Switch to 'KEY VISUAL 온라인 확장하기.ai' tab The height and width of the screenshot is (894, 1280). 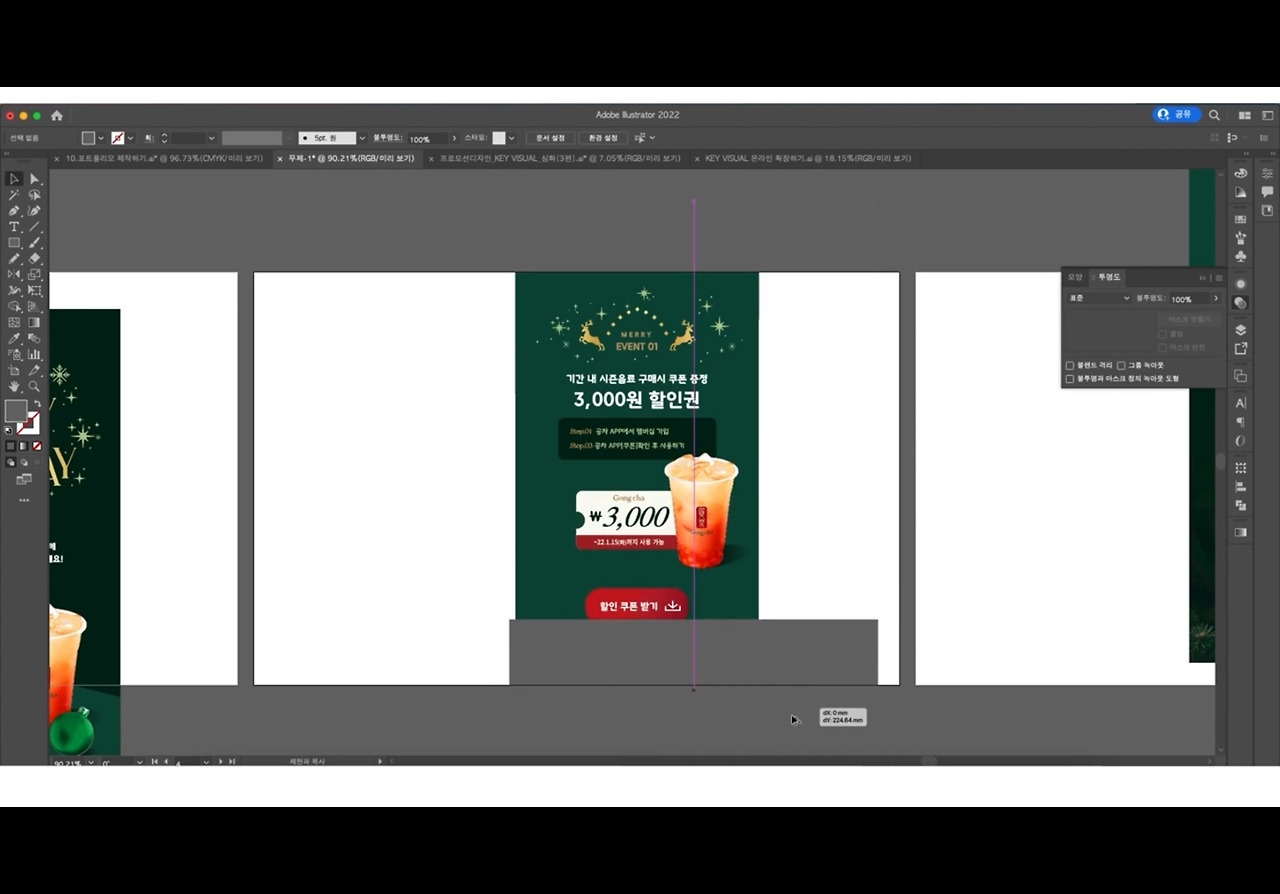click(x=808, y=159)
